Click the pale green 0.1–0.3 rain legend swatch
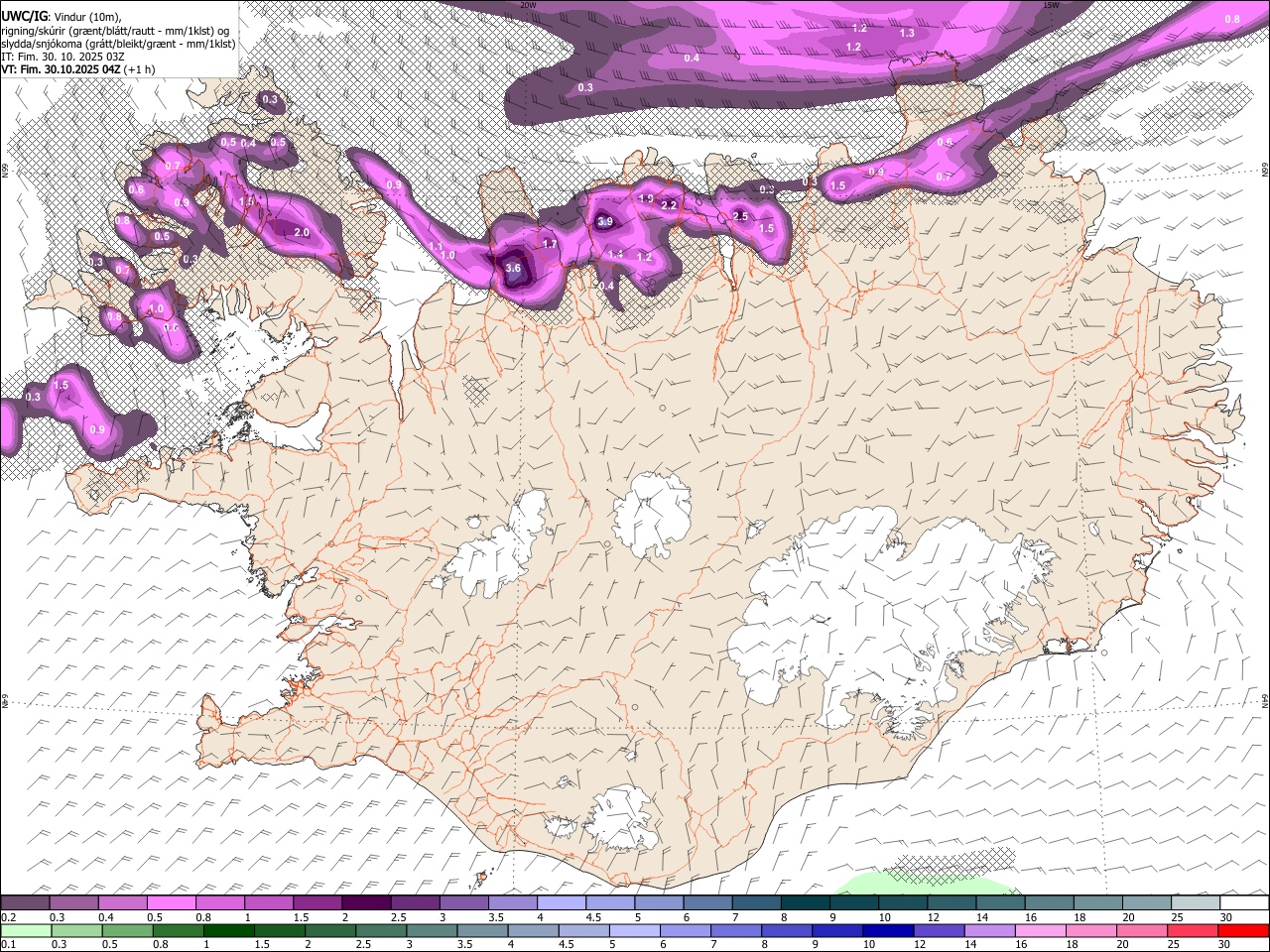Image resolution: width=1270 pixels, height=952 pixels. click(x=27, y=930)
